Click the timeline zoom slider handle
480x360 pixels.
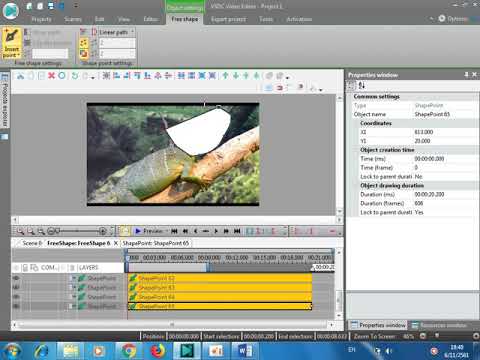tap(58, 231)
